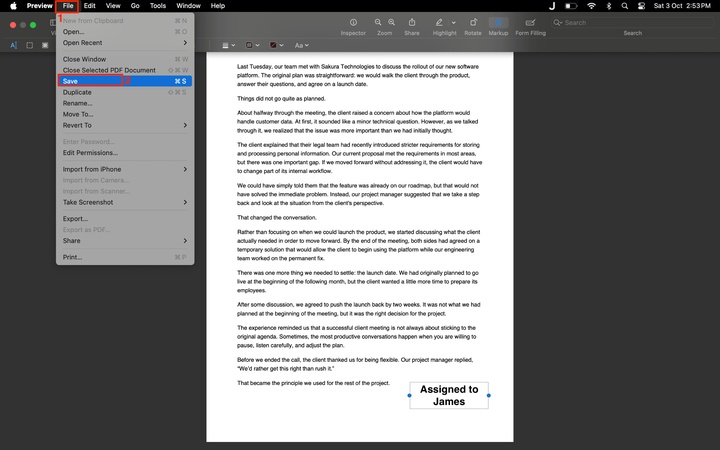Select the Assigned to James text box
The height and width of the screenshot is (450, 720).
[x=449, y=395]
